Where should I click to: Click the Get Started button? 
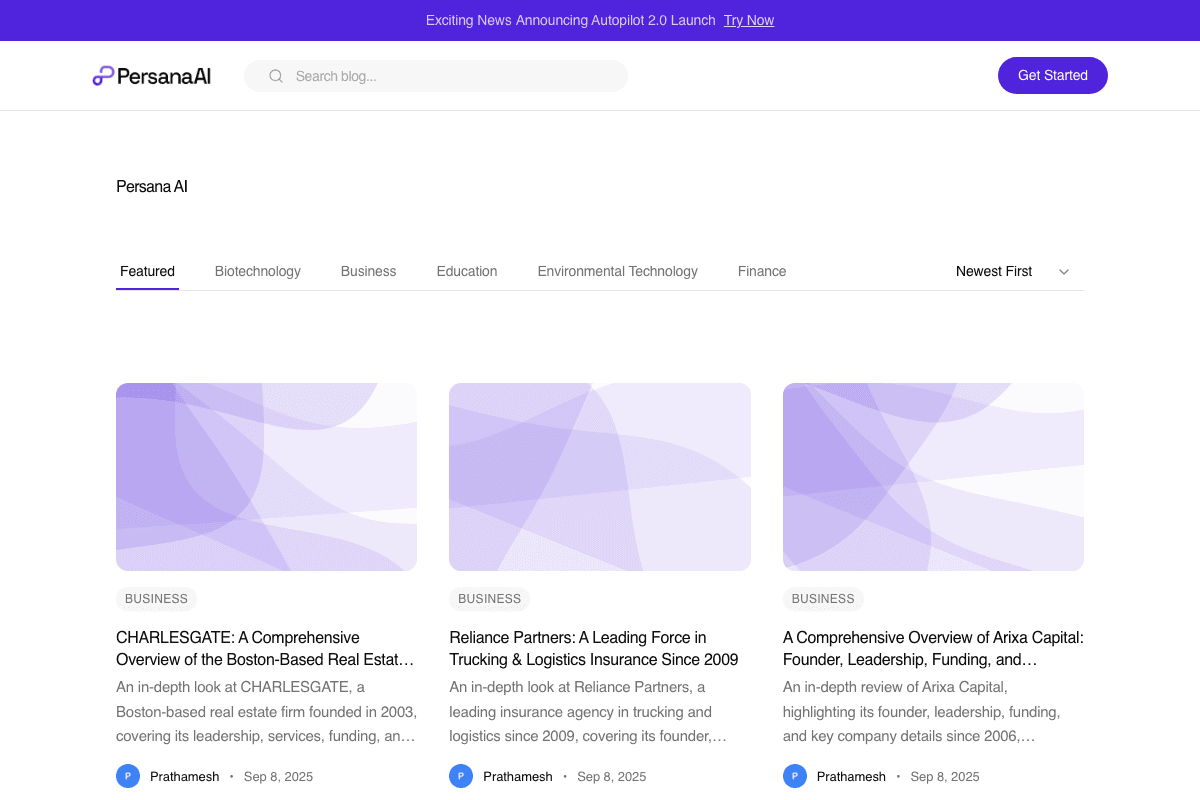pyautogui.click(x=1052, y=75)
